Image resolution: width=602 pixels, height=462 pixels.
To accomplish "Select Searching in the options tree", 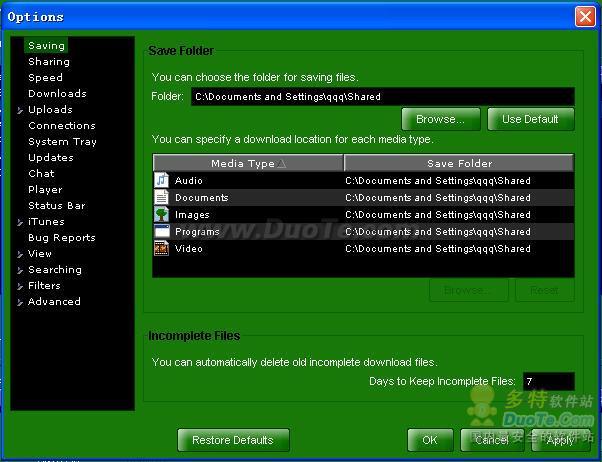I will (x=55, y=270).
